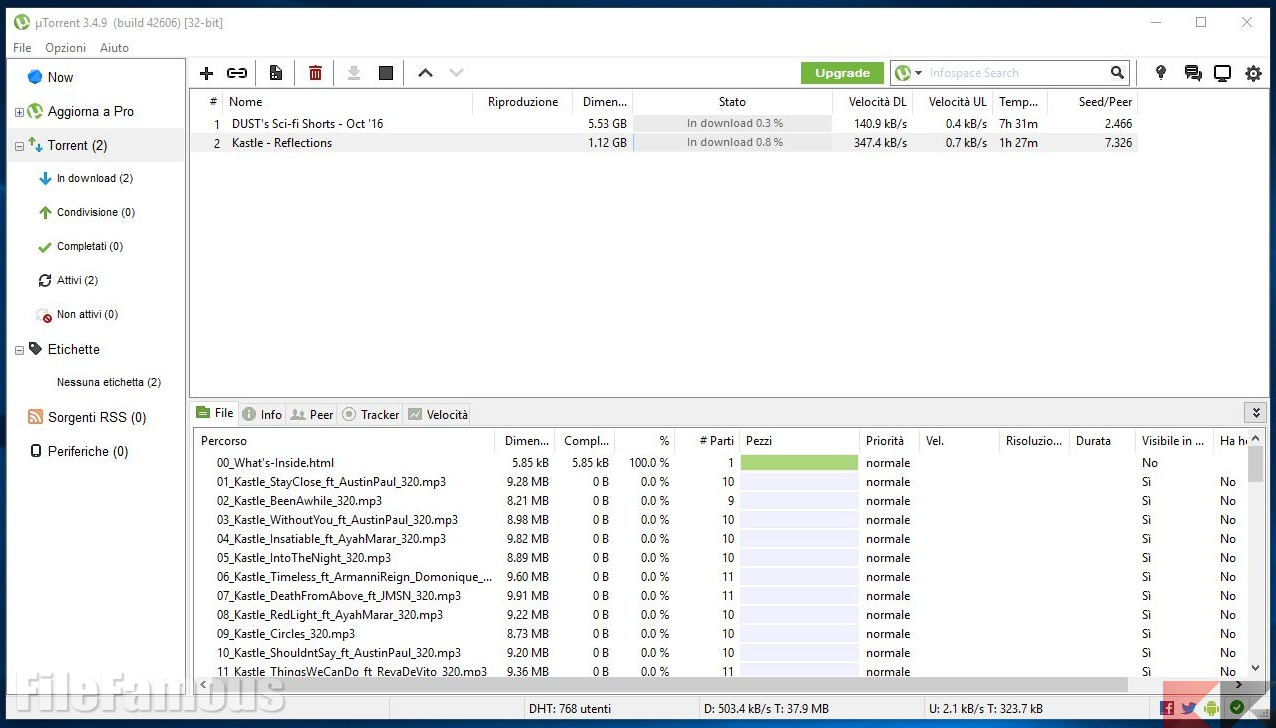
Task: Select Aggiorna a Pro in the sidebar
Action: tap(90, 111)
